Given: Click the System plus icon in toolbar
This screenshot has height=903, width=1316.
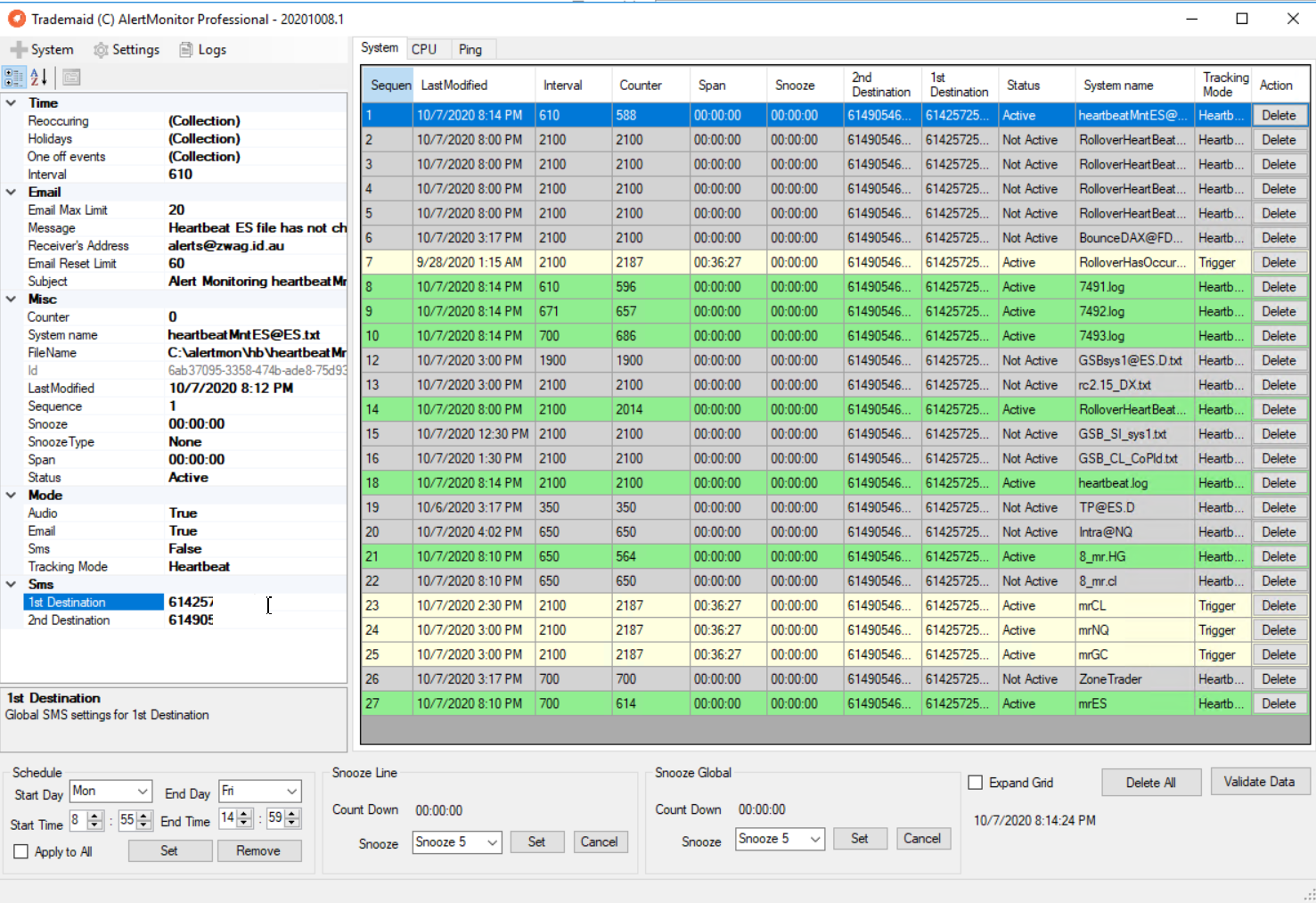Looking at the screenshot, I should click(19, 50).
